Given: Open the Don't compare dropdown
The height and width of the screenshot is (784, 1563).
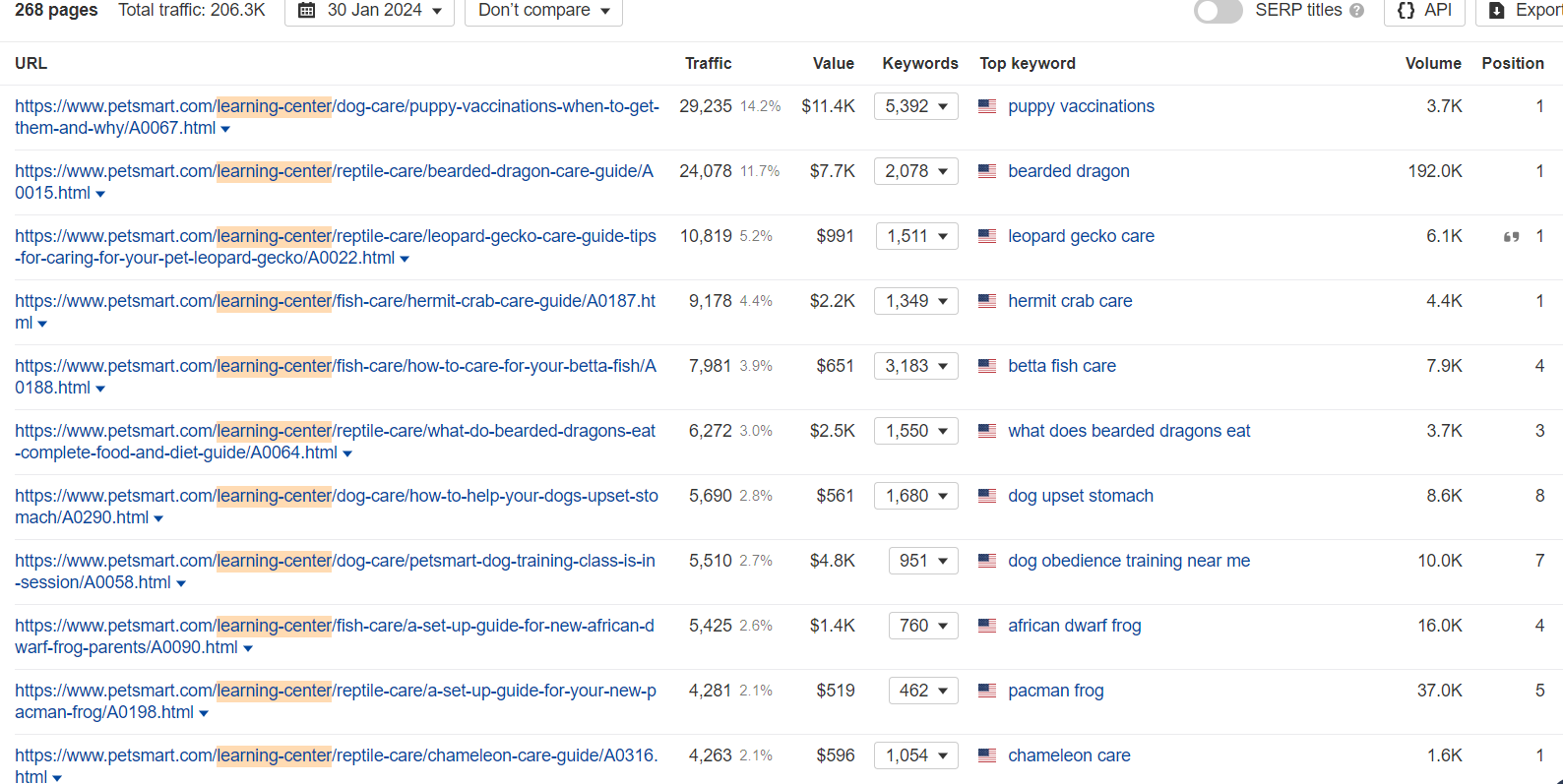Looking at the screenshot, I should tap(543, 11).
